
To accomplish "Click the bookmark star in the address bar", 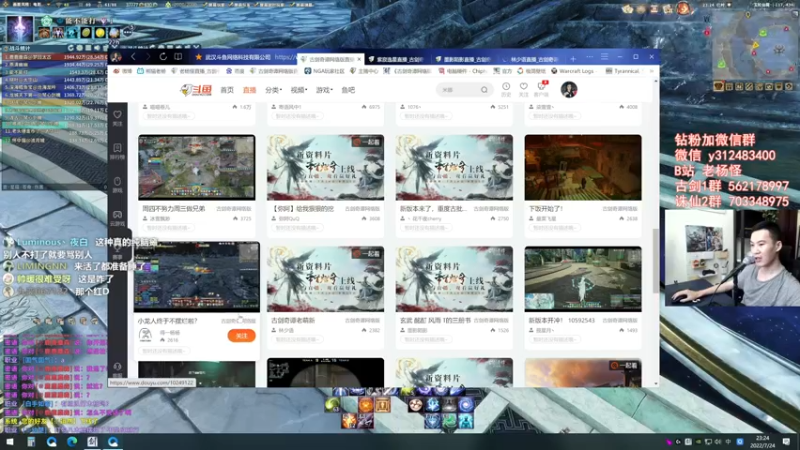I will tap(198, 57).
